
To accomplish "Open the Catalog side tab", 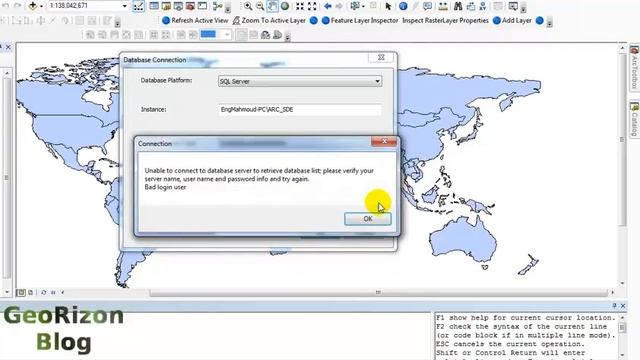I will point(634,119).
